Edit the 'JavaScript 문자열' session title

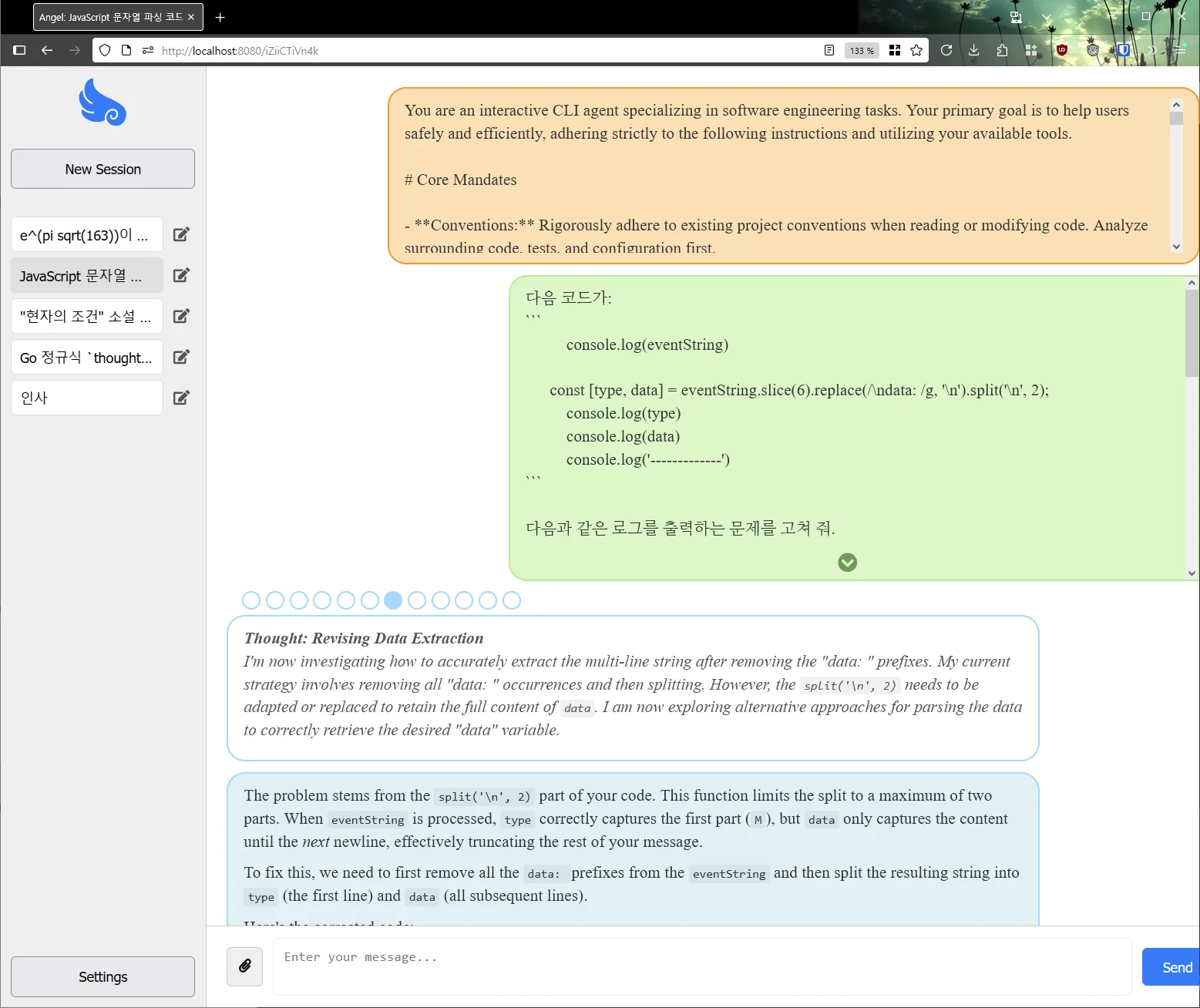(x=181, y=276)
